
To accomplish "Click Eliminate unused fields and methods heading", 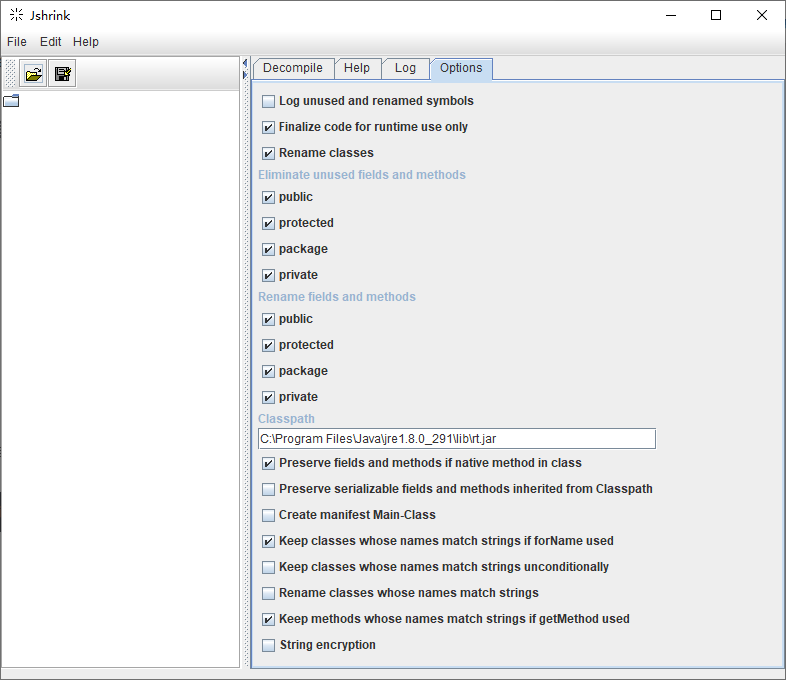I will coord(362,175).
